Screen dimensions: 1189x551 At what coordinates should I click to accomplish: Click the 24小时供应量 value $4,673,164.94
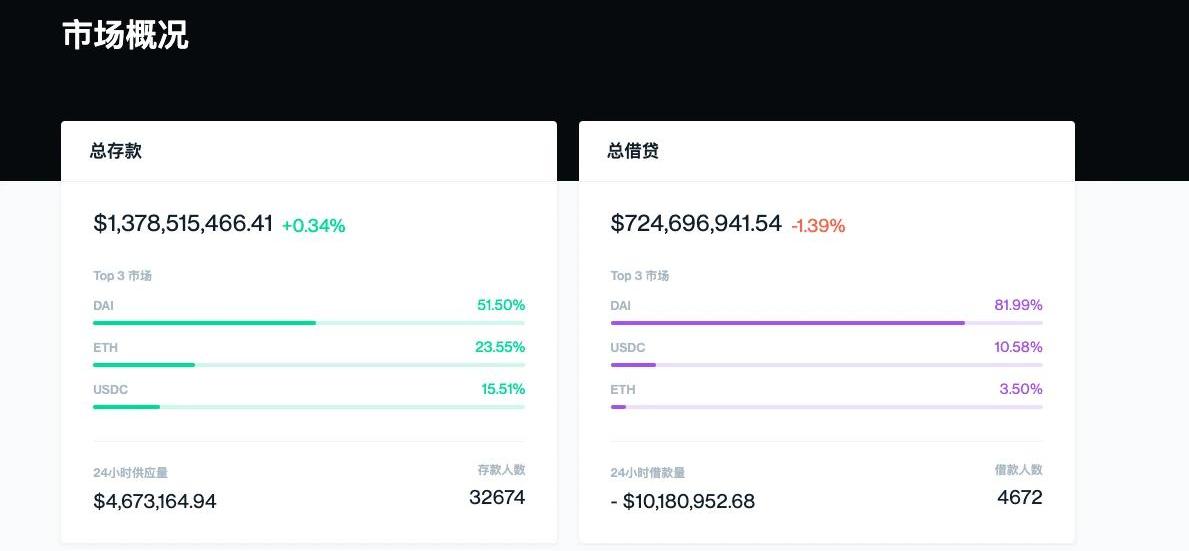tap(155, 501)
